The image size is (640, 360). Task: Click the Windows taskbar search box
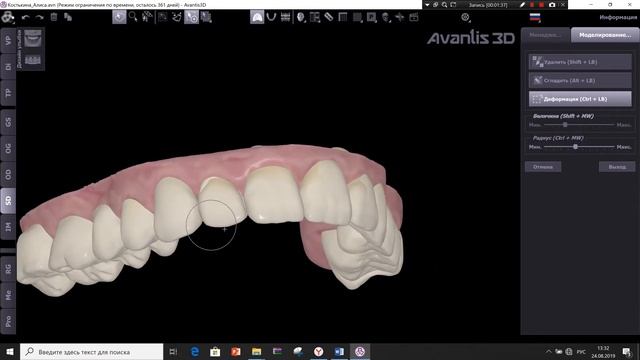pyautogui.click(x=91, y=352)
